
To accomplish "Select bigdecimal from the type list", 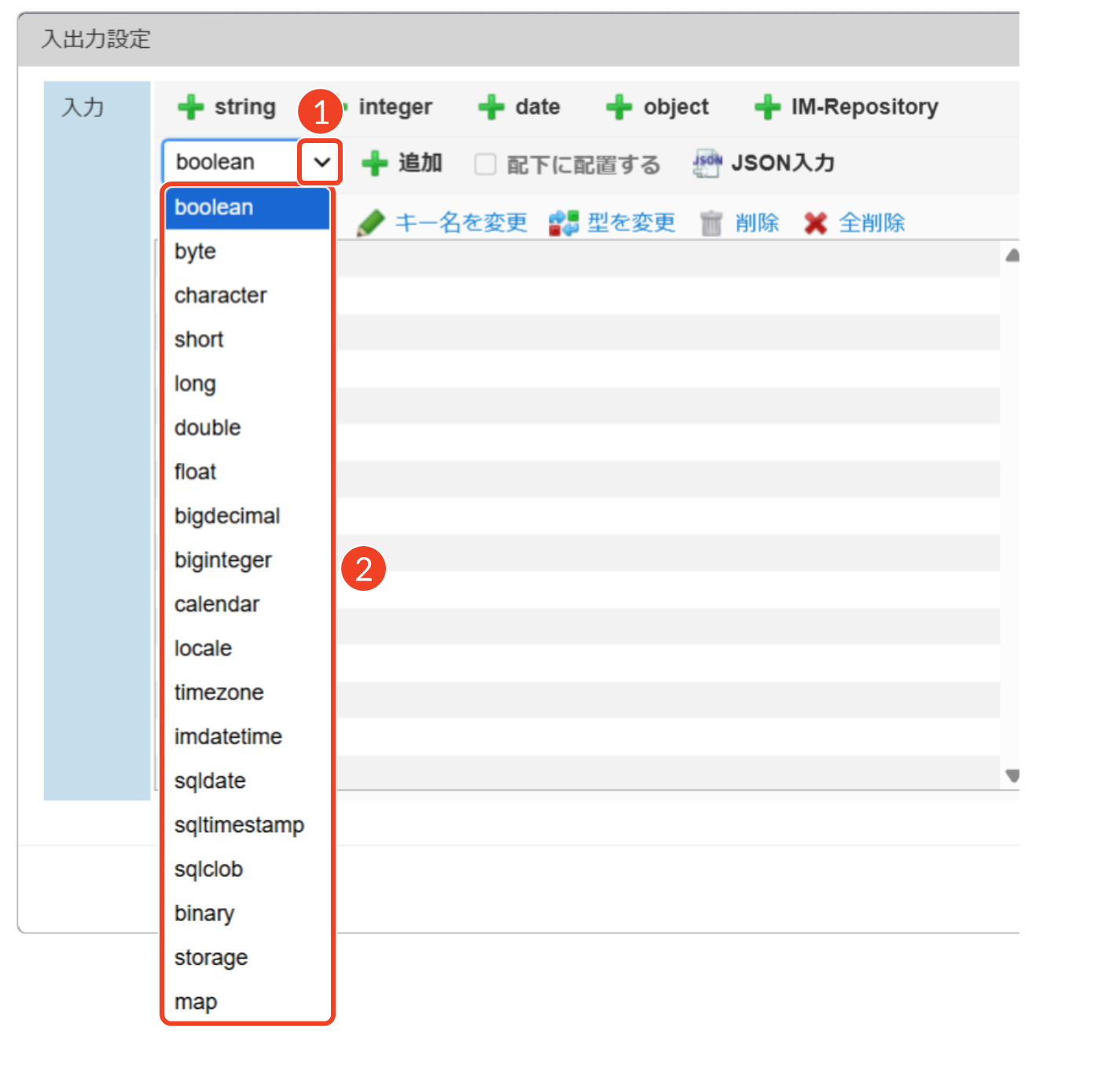I will point(227,516).
